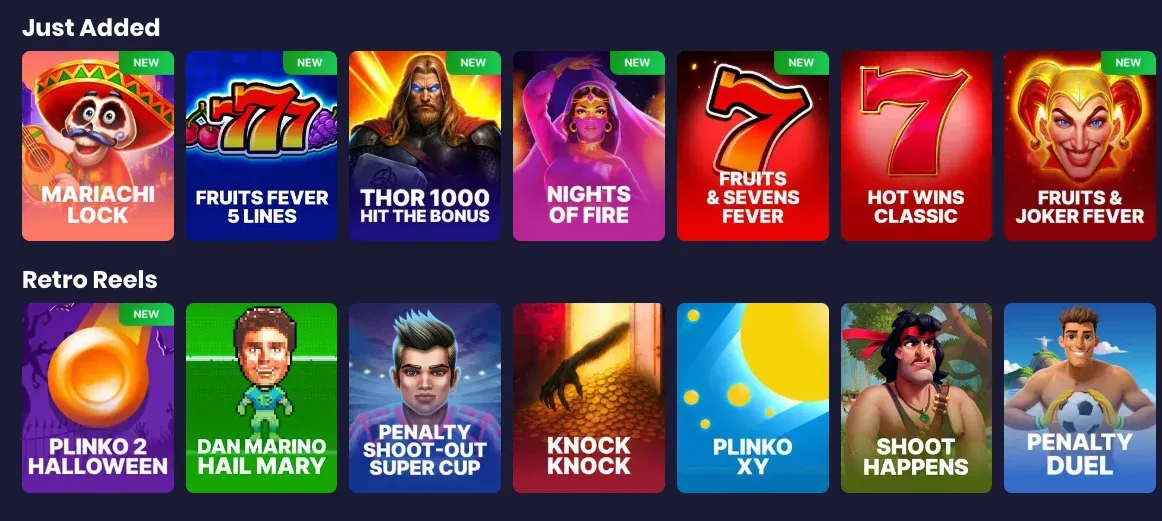Select the Penalty Duel game tile

pos(1079,398)
